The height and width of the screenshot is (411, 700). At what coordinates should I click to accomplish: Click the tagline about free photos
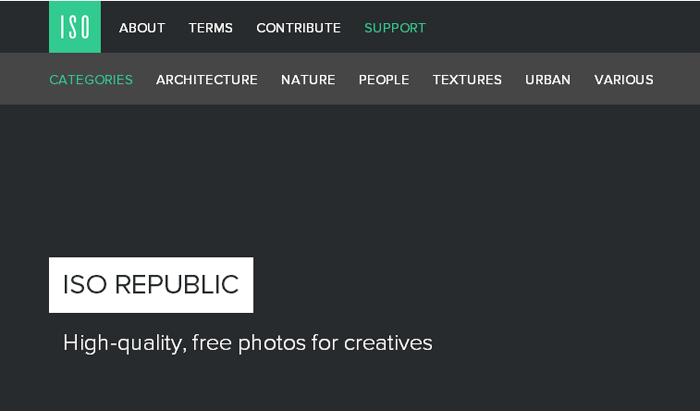click(x=247, y=343)
